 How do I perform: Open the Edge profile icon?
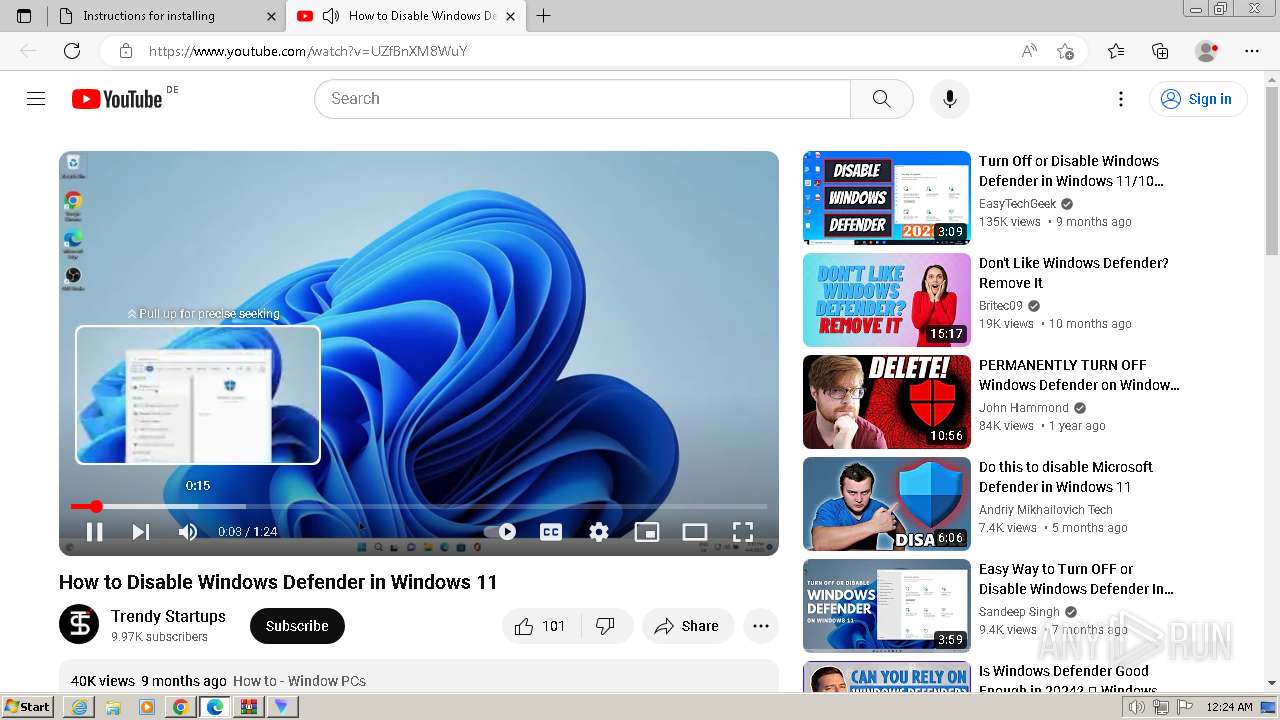click(1207, 51)
